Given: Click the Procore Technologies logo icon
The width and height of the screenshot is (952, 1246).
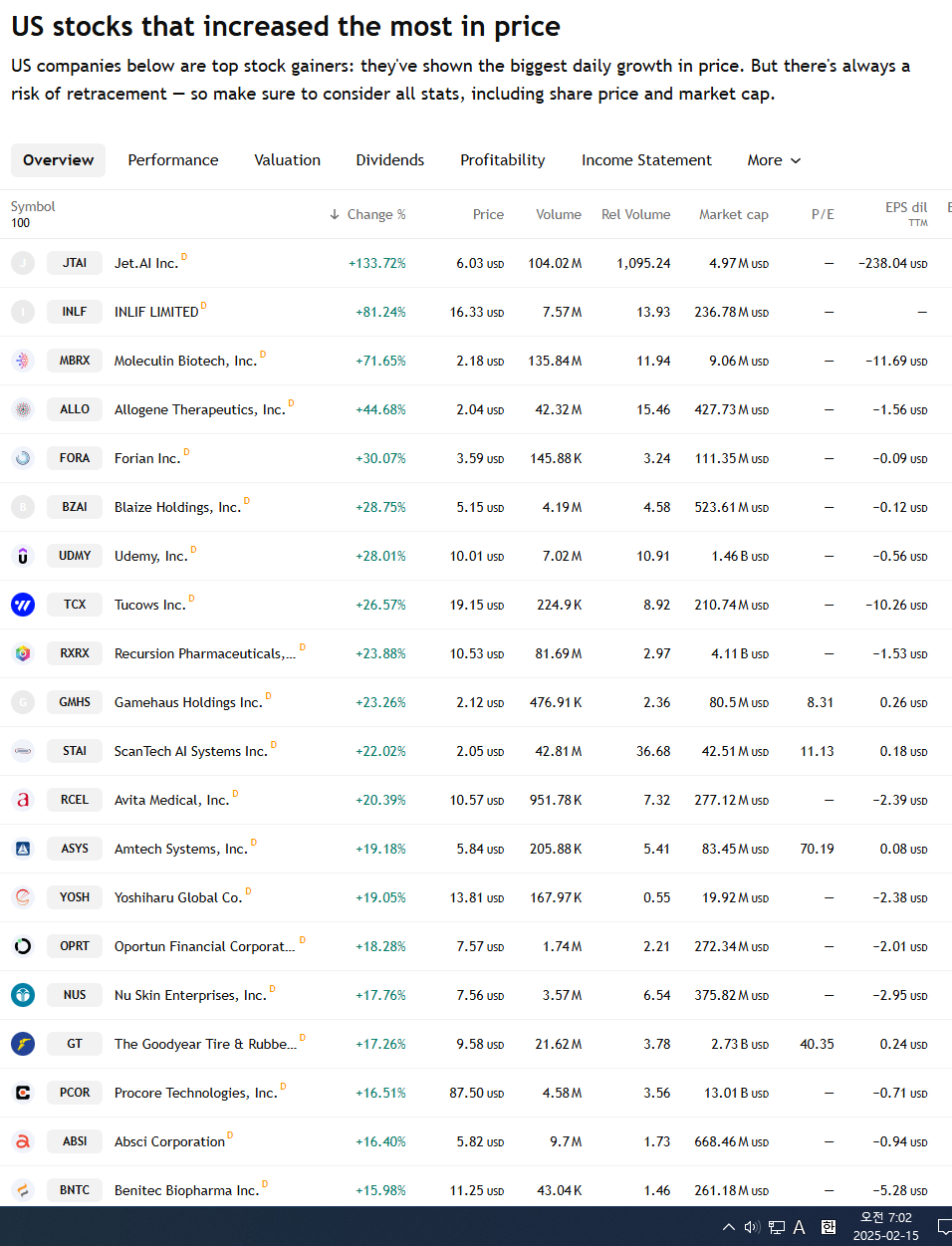Looking at the screenshot, I should [x=23, y=1093].
